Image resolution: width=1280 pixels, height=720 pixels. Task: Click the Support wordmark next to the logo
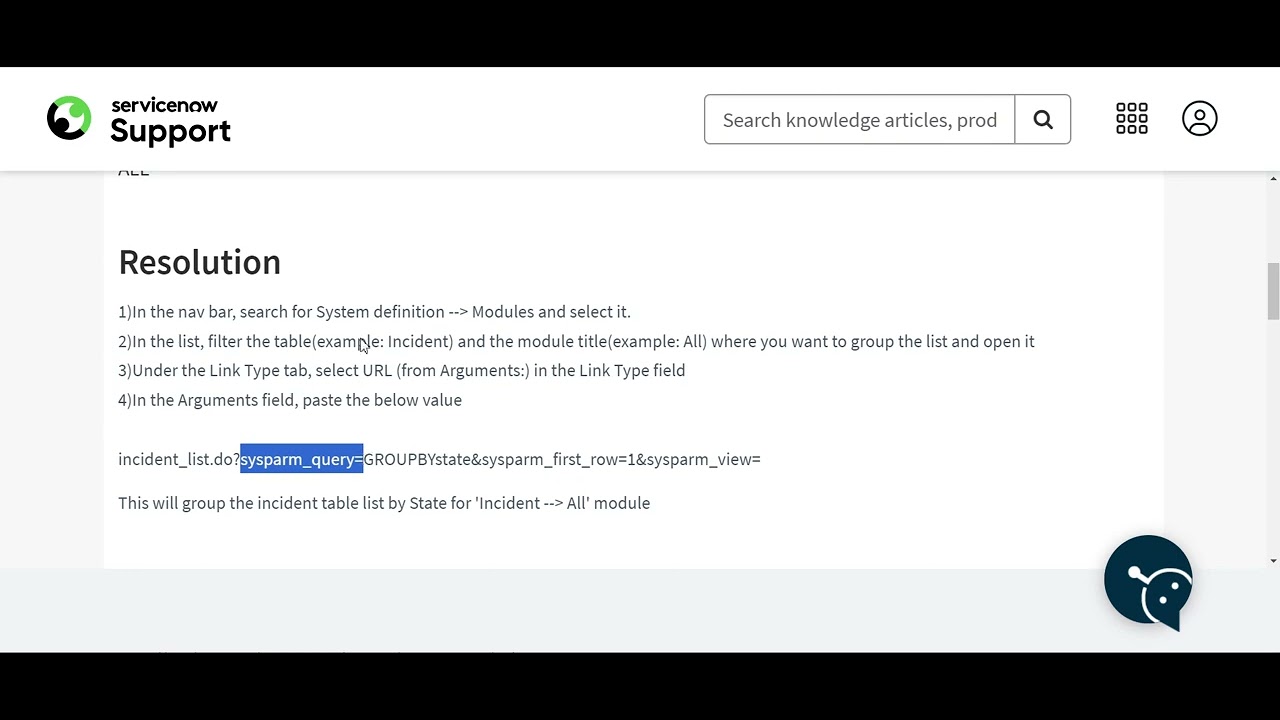(x=170, y=131)
